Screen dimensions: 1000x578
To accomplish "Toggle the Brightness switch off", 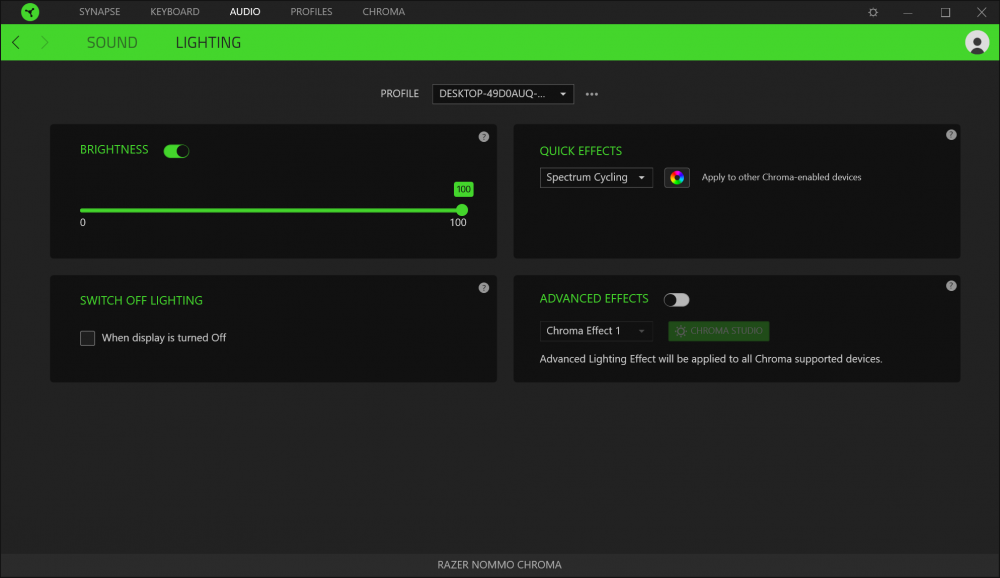I will tap(176, 151).
